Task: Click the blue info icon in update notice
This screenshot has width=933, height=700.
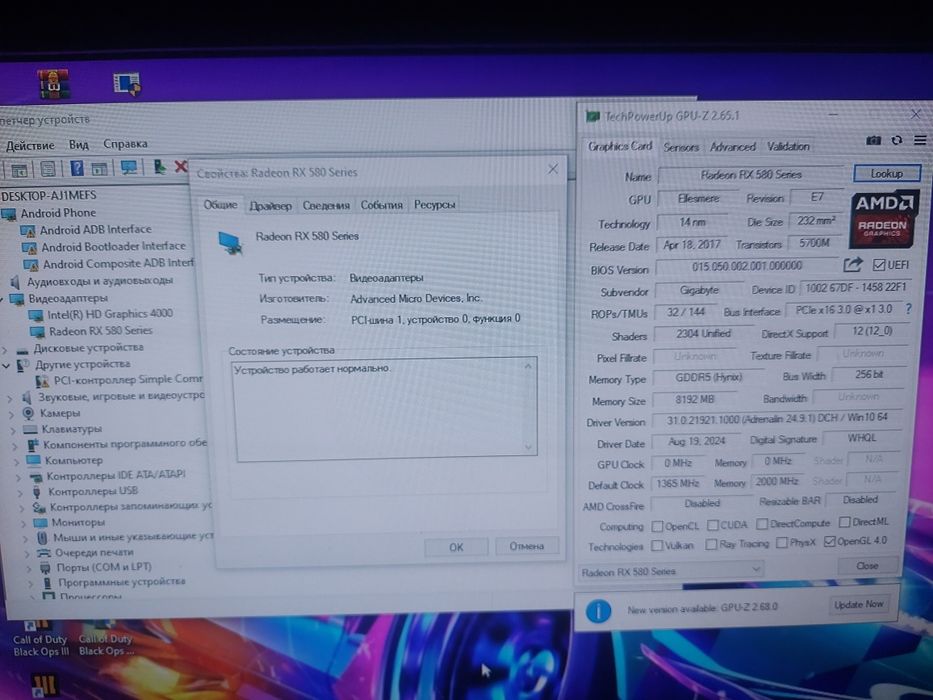Action: [x=598, y=611]
